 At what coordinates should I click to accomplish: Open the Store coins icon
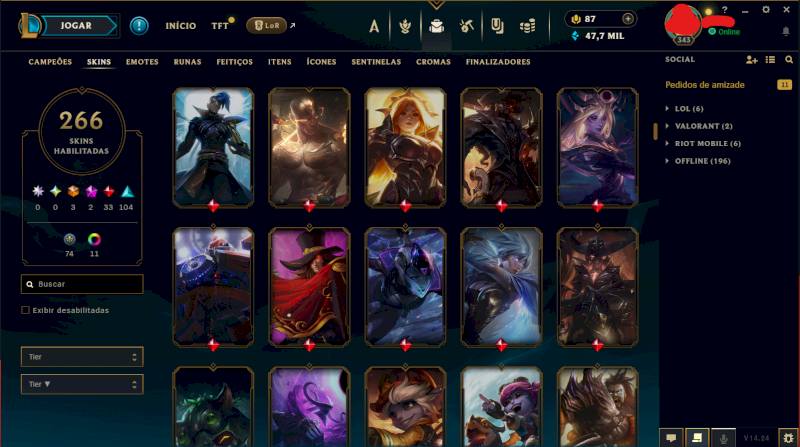(x=527, y=26)
